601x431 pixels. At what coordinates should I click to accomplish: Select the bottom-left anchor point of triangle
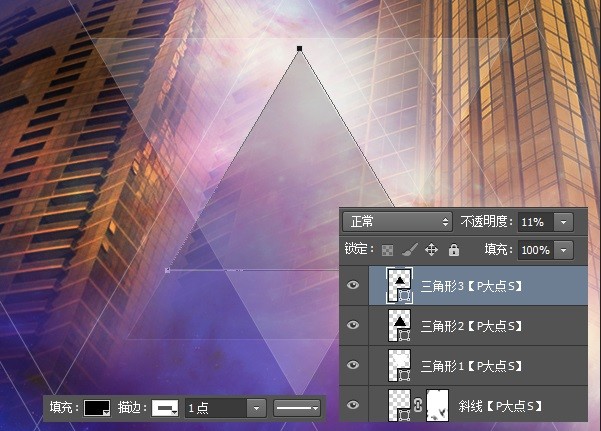pyautogui.click(x=167, y=270)
